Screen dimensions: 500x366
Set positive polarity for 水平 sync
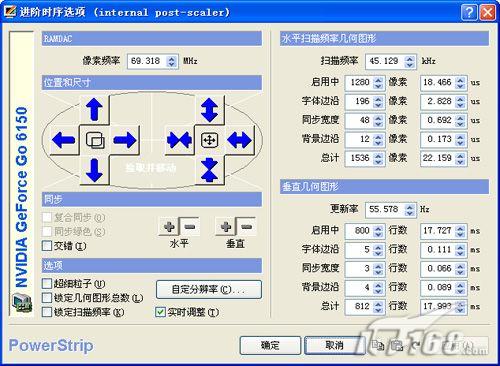(169, 227)
